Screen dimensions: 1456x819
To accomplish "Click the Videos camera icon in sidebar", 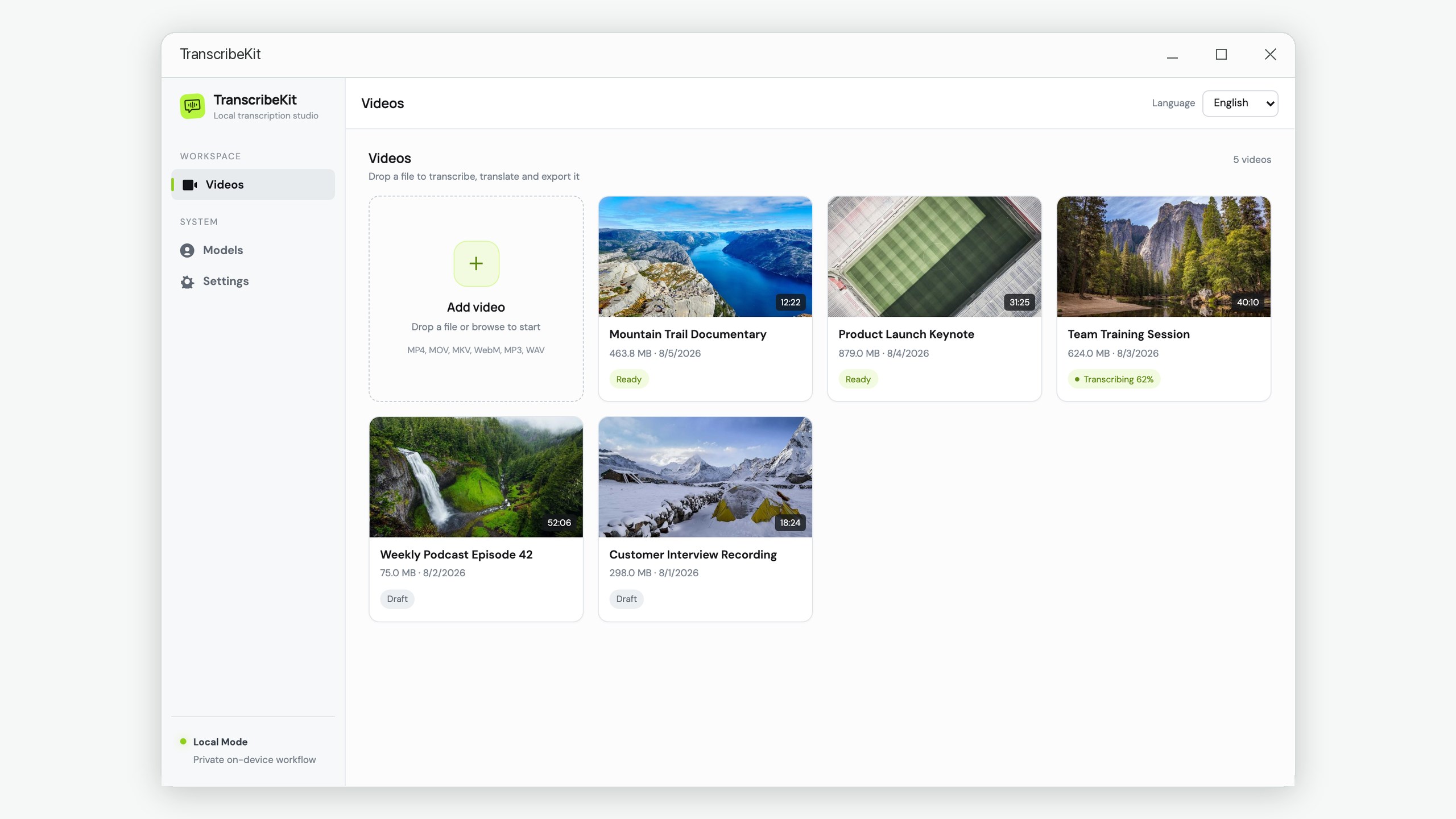I will [189, 185].
